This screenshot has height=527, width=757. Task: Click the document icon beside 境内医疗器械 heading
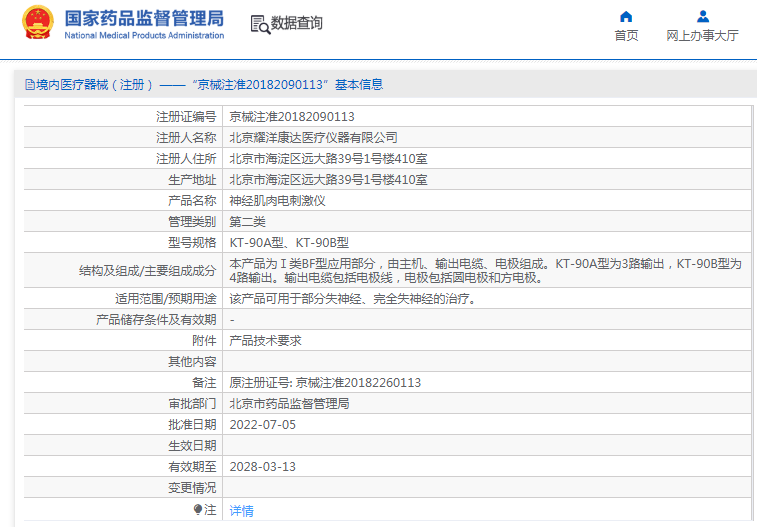29,85
